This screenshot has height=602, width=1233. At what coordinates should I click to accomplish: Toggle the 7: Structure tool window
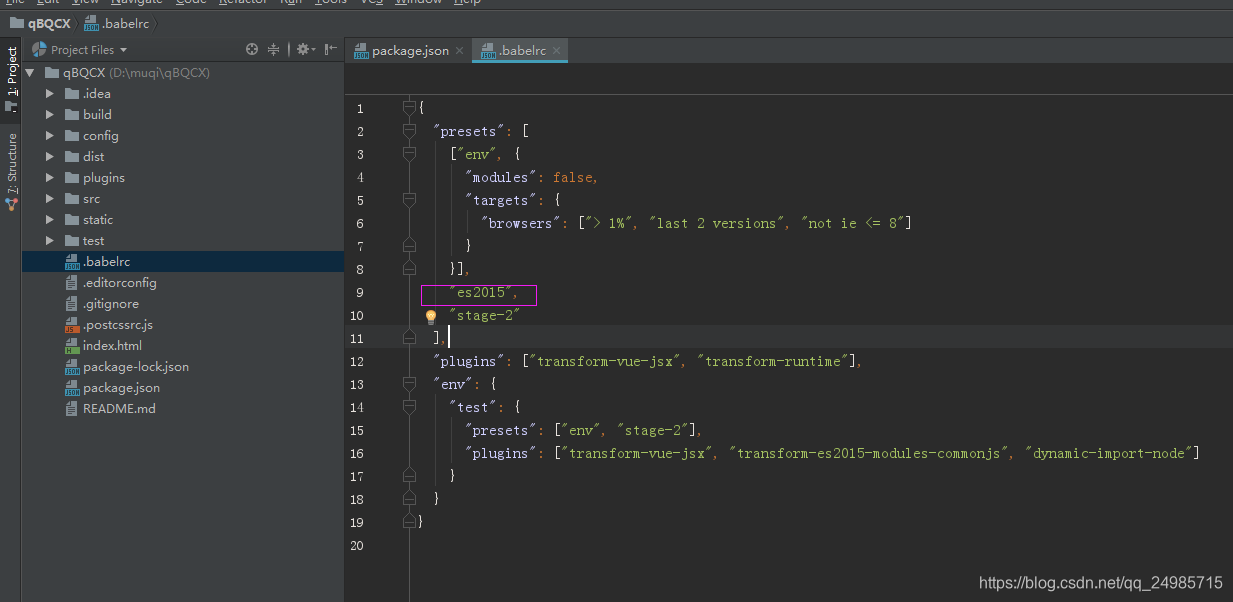point(11,170)
